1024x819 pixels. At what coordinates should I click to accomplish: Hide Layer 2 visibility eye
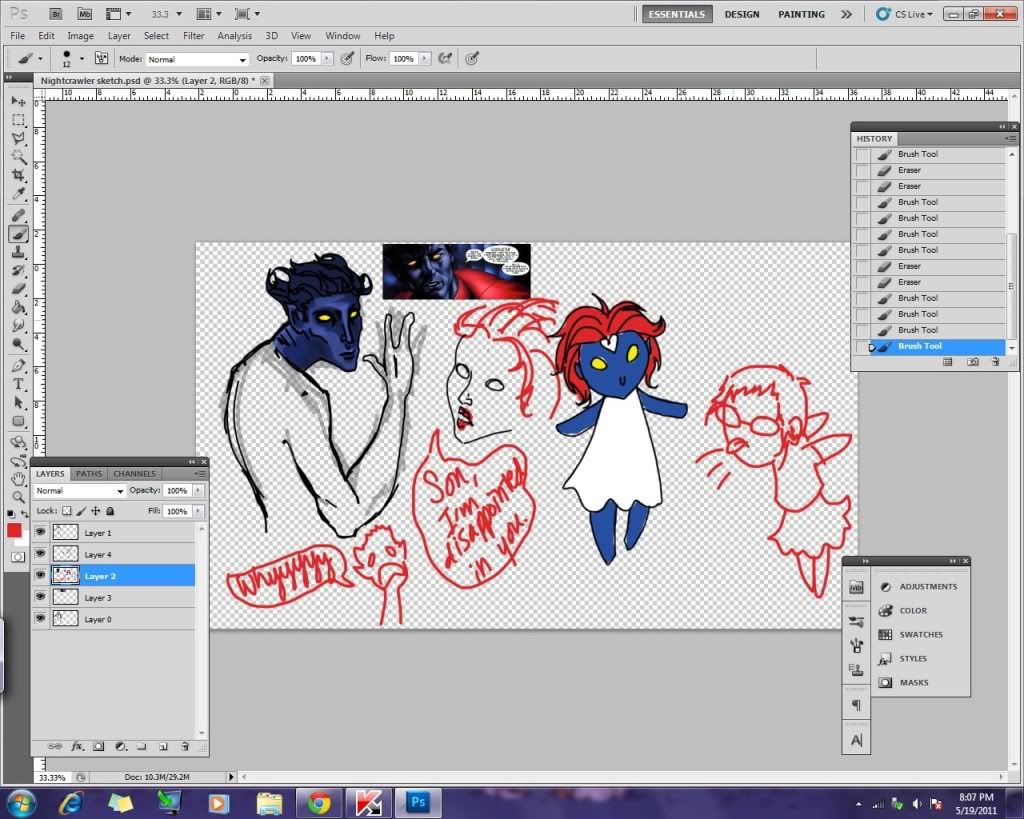[40, 575]
